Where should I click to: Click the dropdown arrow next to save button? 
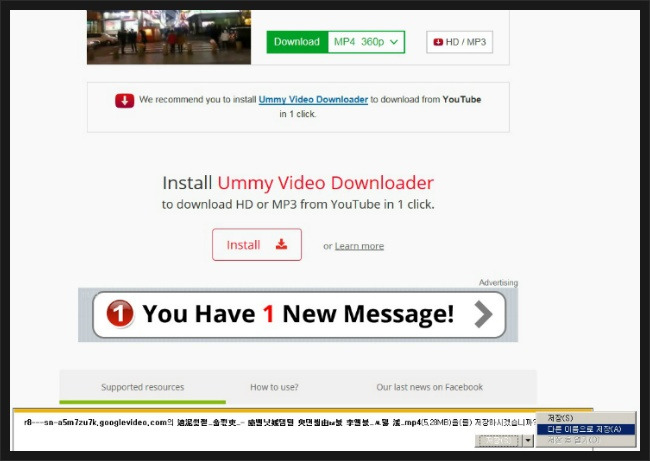pyautogui.click(x=528, y=440)
